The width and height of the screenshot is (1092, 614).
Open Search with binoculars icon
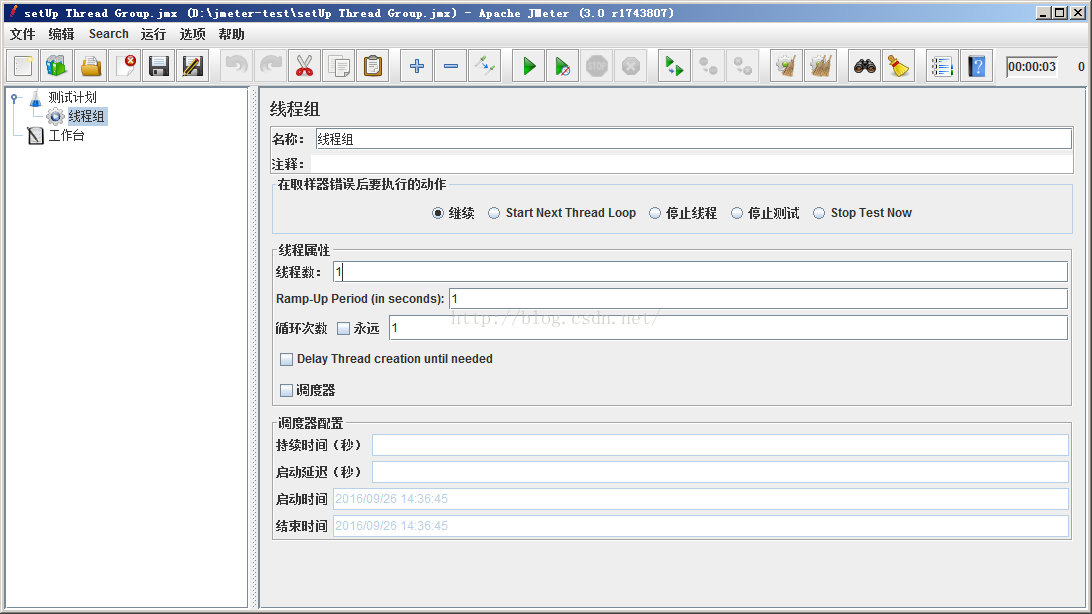pos(865,66)
